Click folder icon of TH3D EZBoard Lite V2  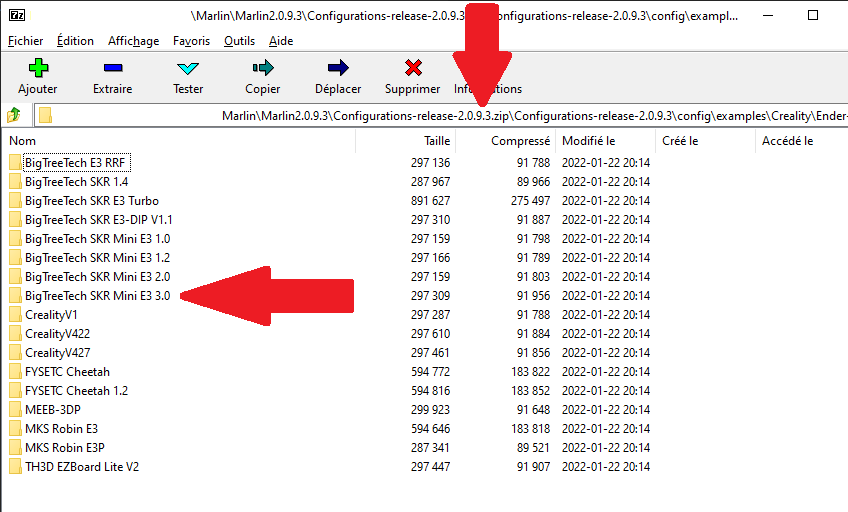click(x=16, y=467)
